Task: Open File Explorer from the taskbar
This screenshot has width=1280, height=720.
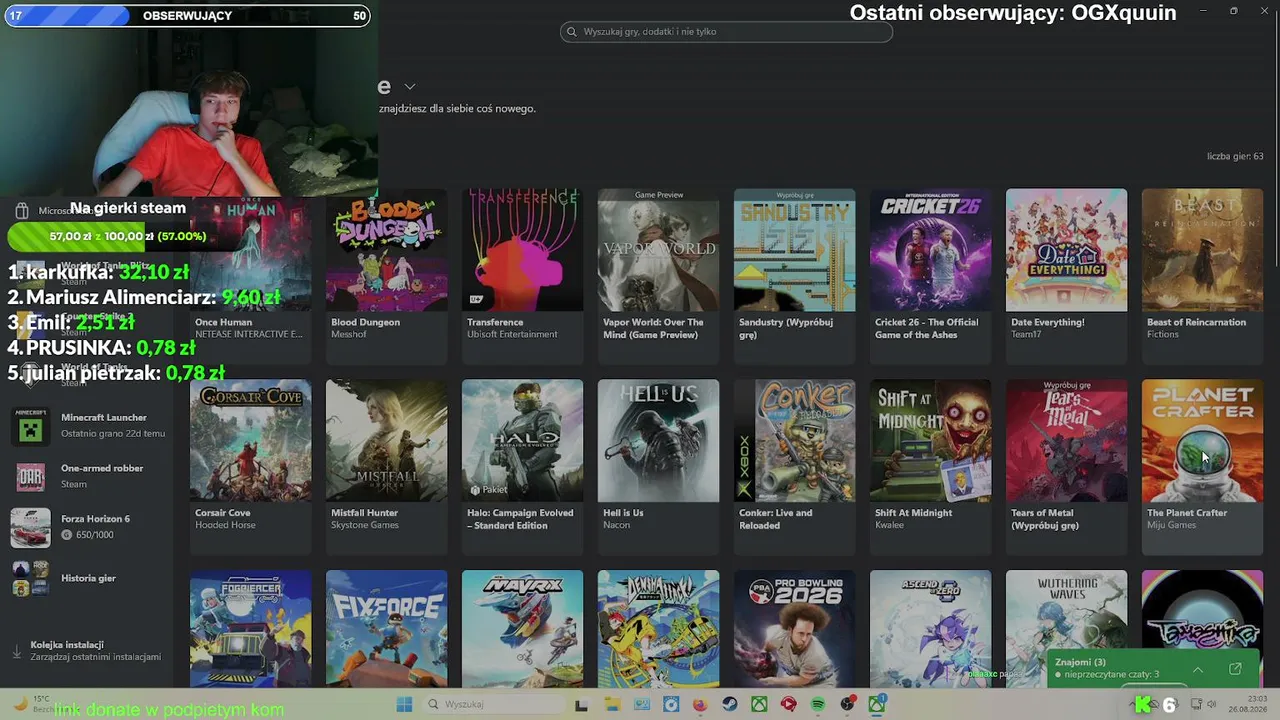Action: point(612,705)
